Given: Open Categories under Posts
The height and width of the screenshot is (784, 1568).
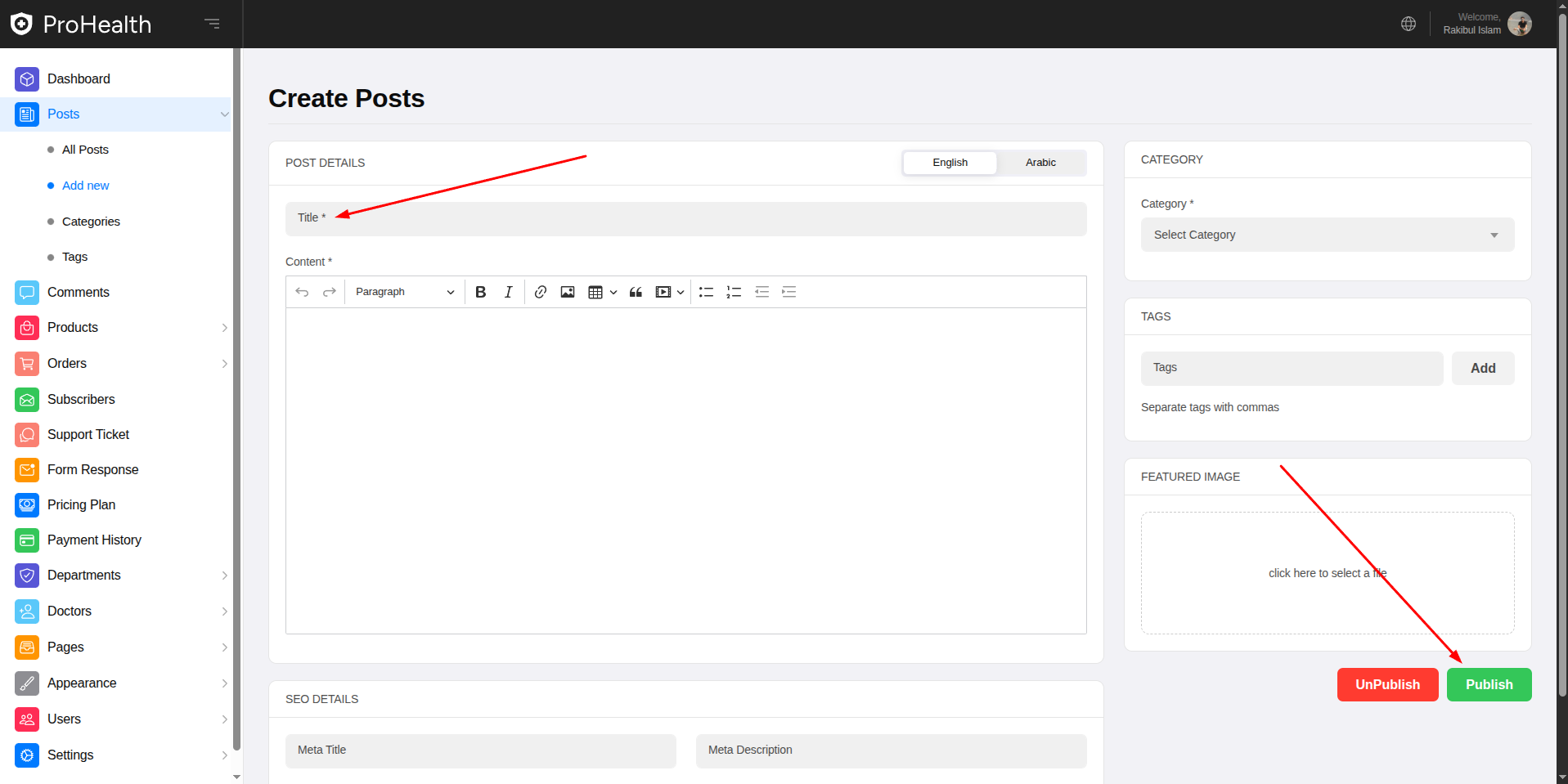Looking at the screenshot, I should point(91,222).
